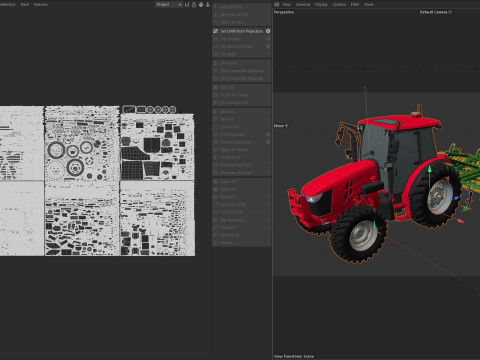Click the green Y-axis arrow above tractor cab

tap(365, 89)
